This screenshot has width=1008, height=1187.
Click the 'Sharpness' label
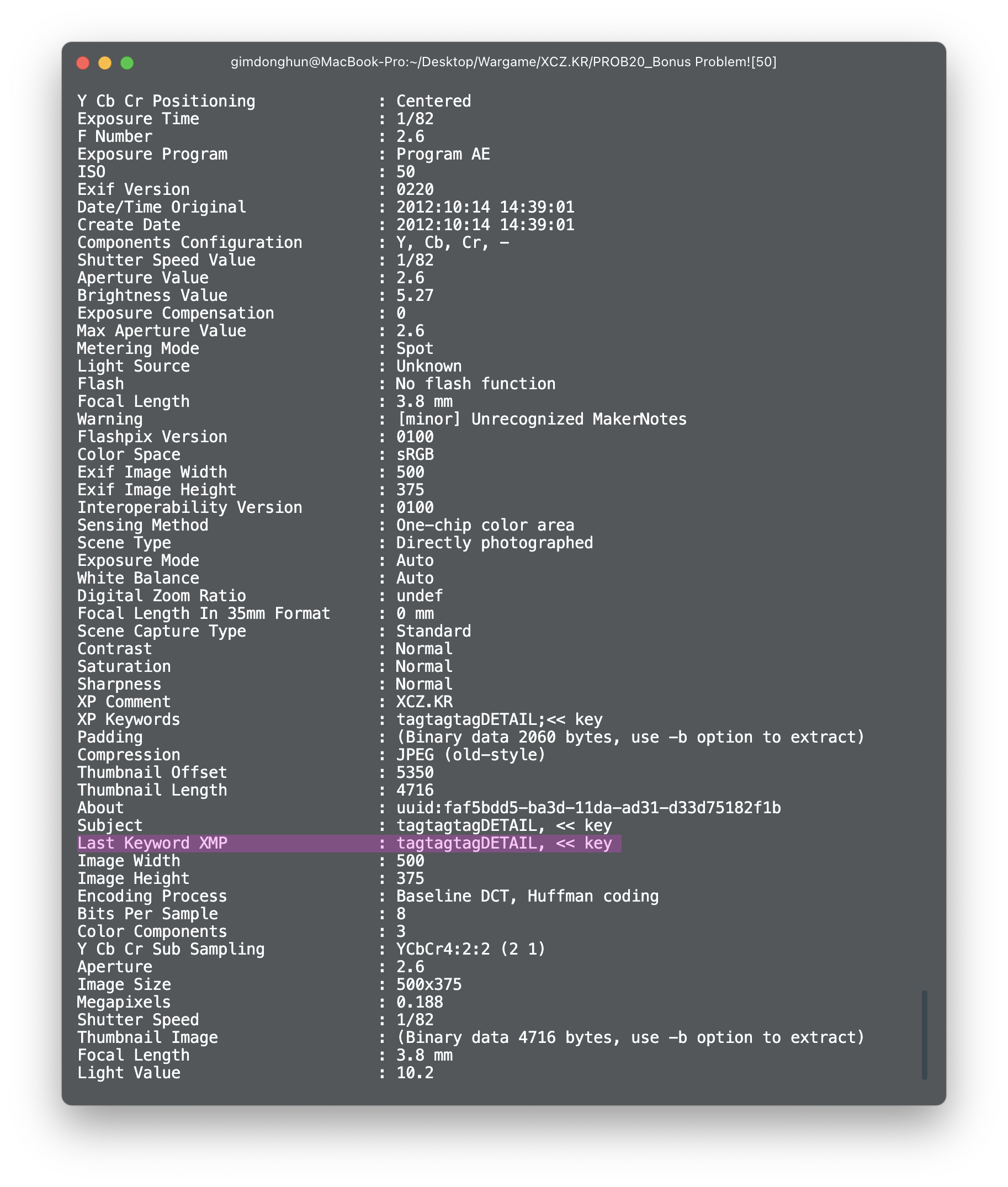coord(119,685)
